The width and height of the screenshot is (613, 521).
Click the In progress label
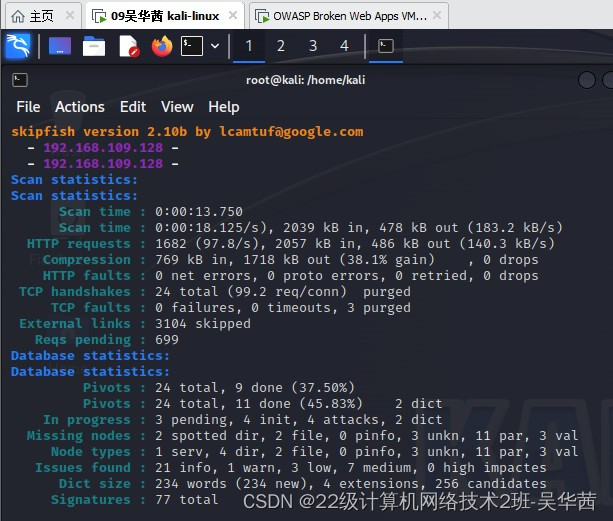(x=87, y=420)
